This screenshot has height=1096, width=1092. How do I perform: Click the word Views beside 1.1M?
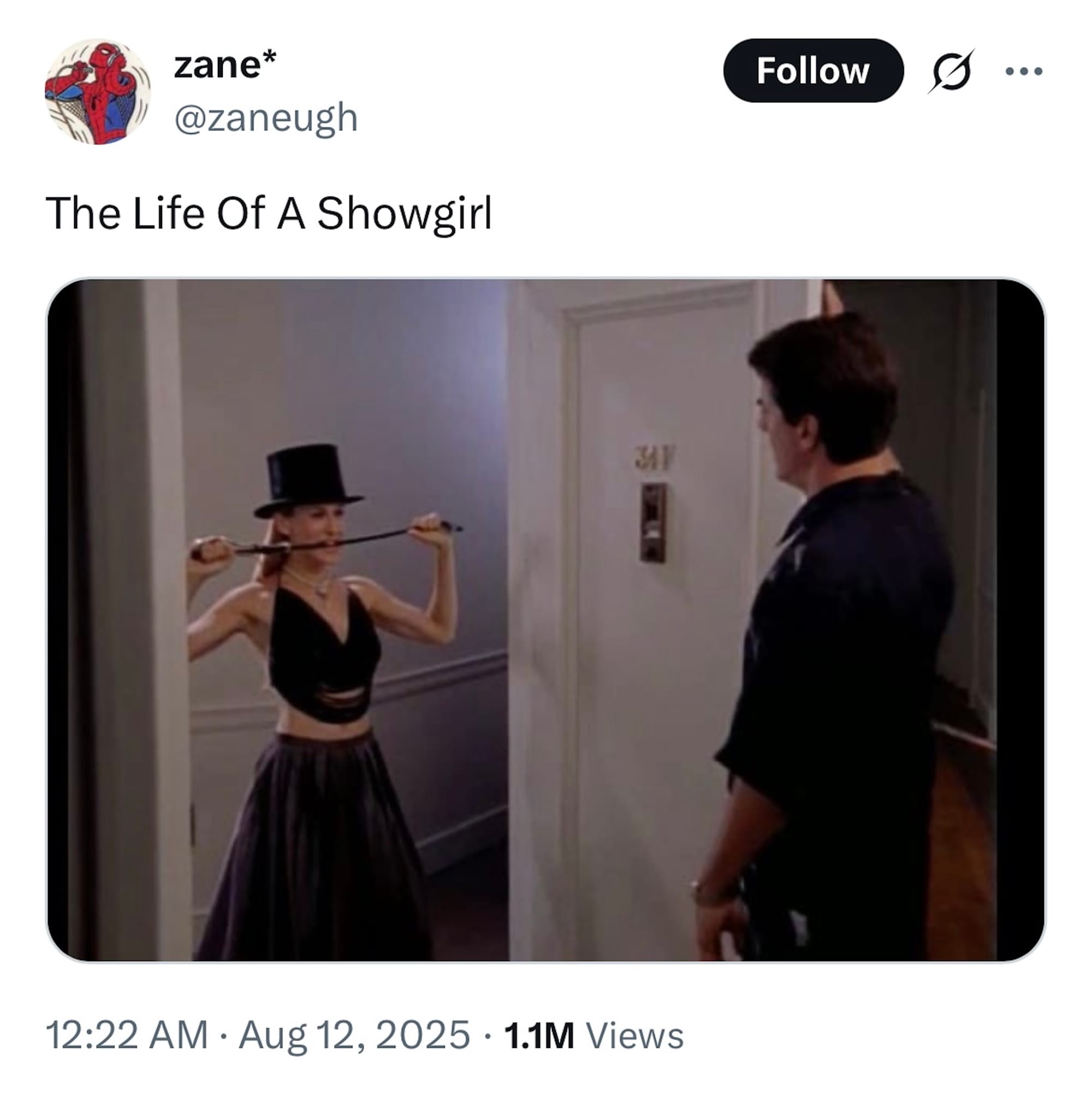click(634, 1035)
